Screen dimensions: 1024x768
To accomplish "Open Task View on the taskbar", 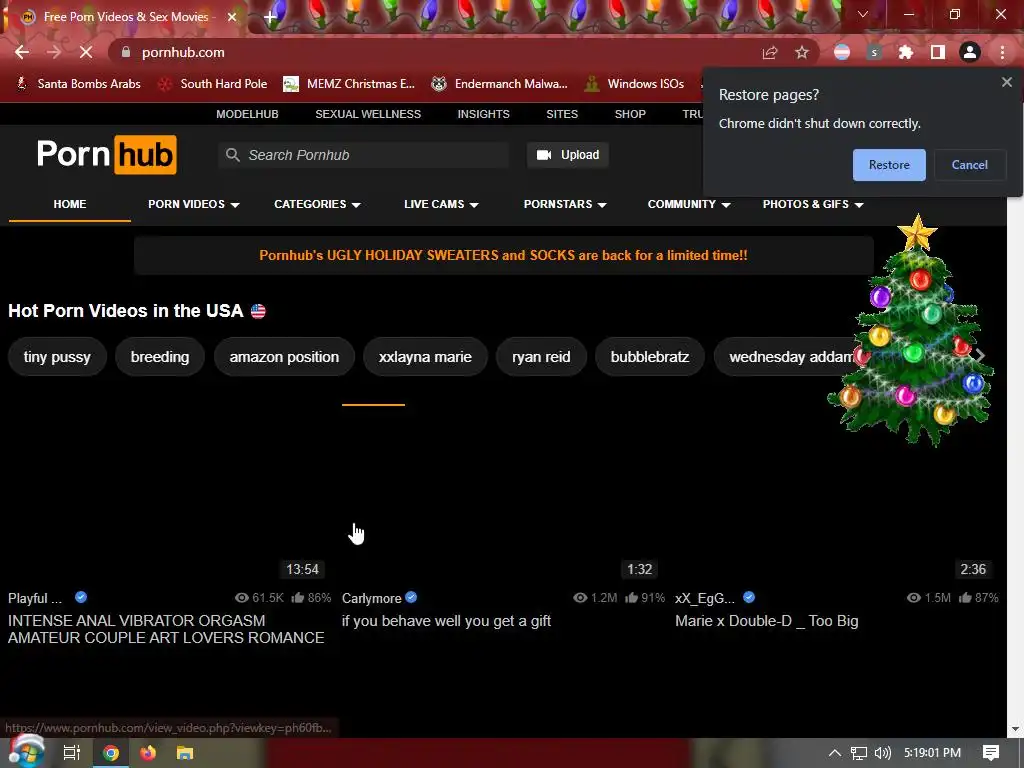I will pyautogui.click(x=72, y=753).
